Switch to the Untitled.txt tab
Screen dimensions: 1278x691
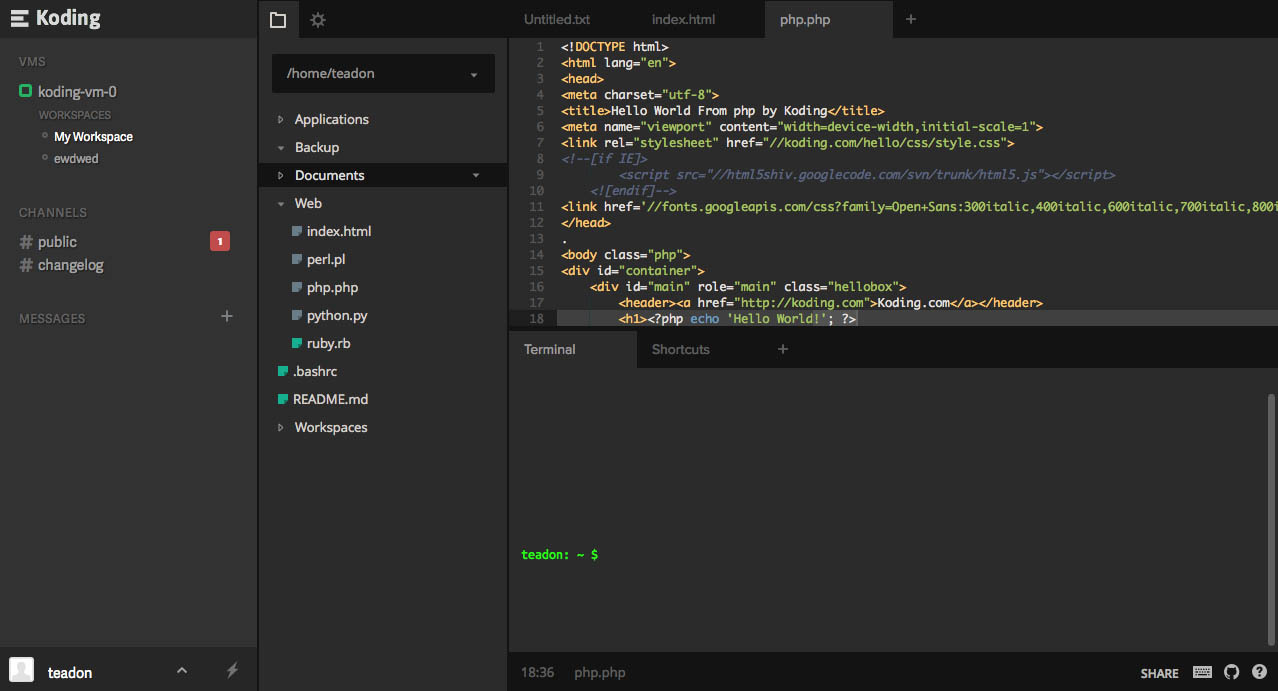coord(557,19)
